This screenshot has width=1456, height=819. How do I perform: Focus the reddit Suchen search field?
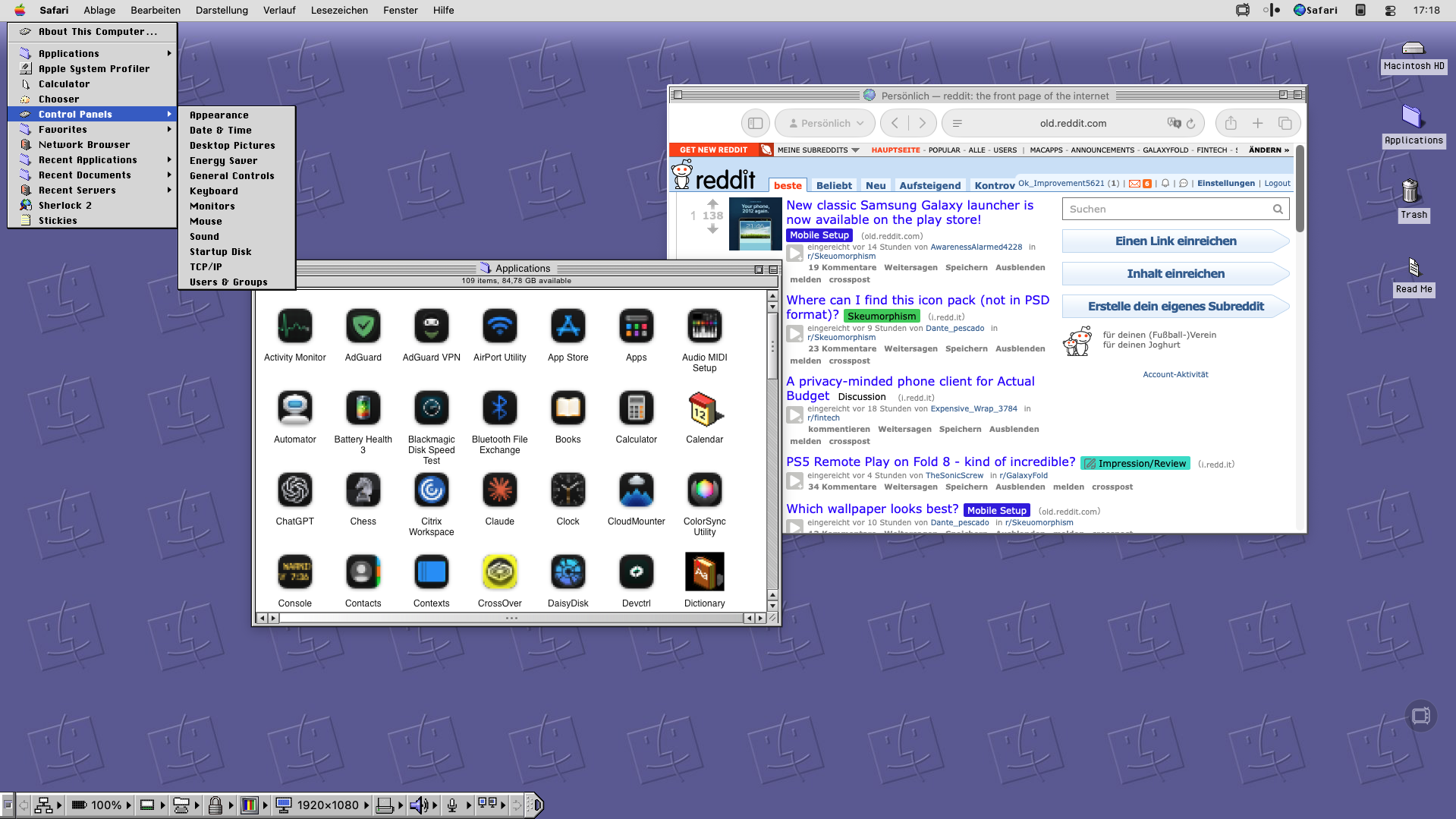click(1175, 209)
